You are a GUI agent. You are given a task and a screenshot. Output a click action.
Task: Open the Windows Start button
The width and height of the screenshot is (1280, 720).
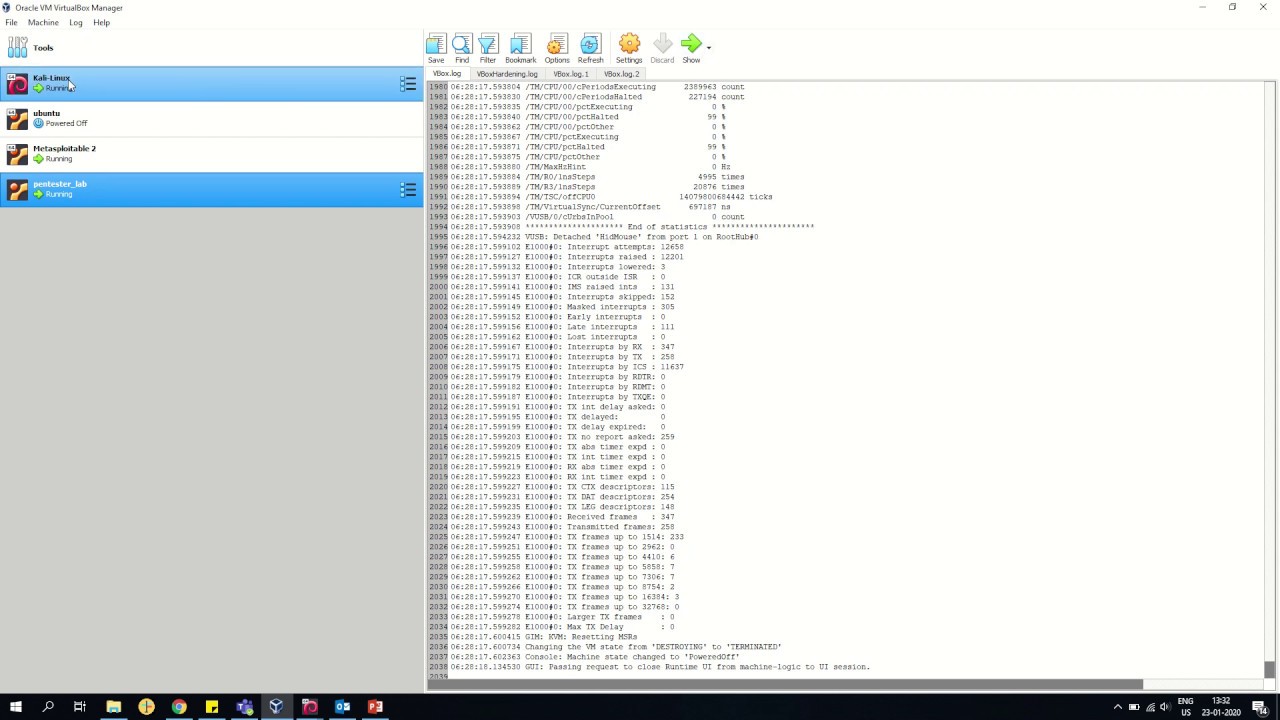(16, 707)
